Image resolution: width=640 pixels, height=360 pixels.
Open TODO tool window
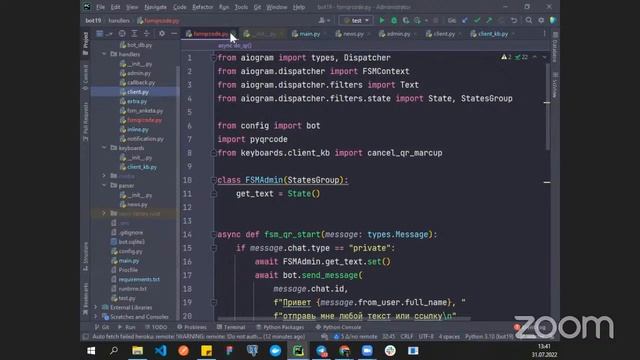click(156, 327)
